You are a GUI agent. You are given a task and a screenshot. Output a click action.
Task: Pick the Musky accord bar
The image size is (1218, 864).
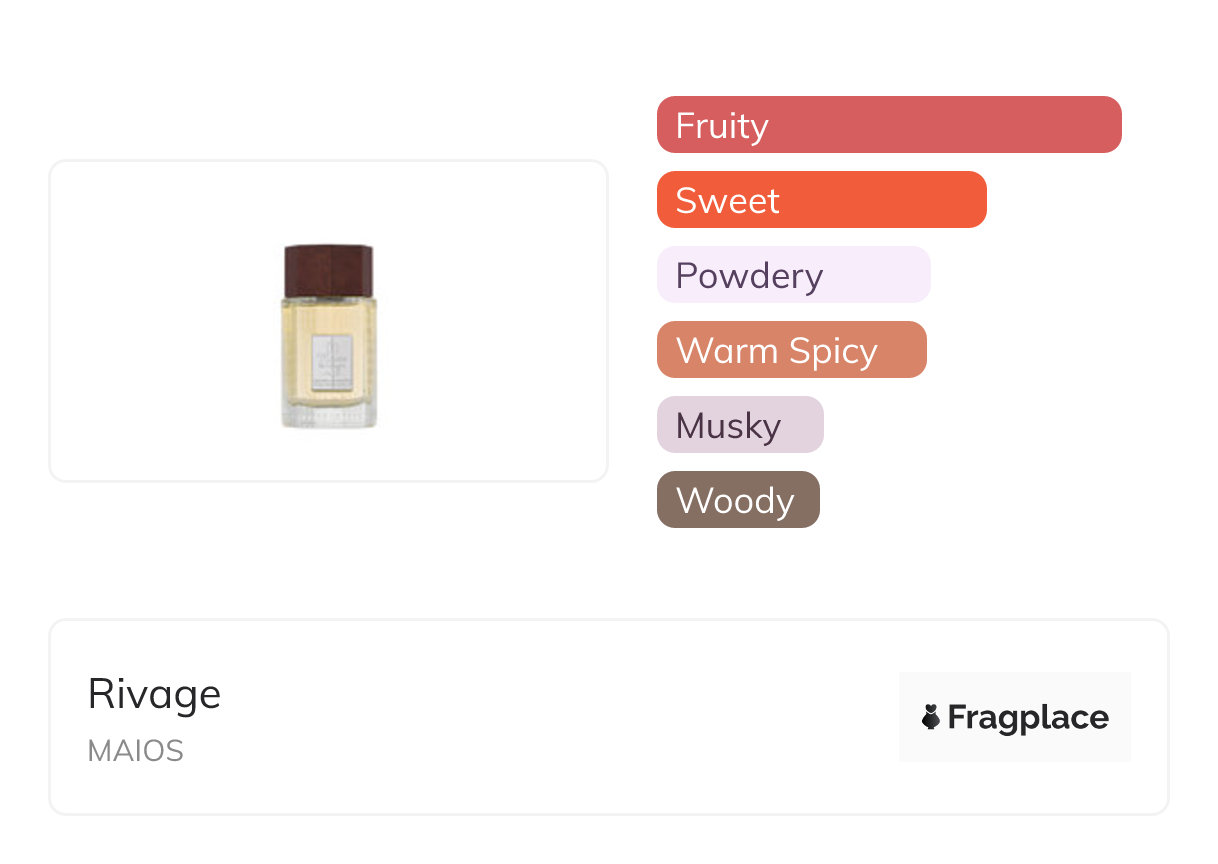point(739,425)
